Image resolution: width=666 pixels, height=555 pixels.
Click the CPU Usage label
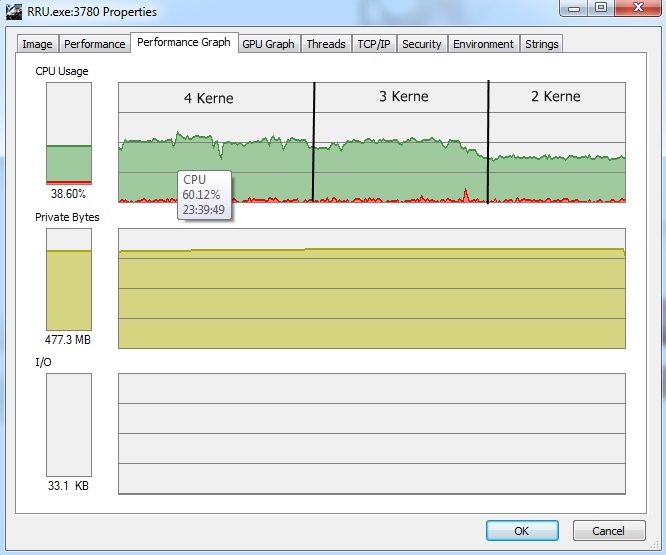pos(62,71)
